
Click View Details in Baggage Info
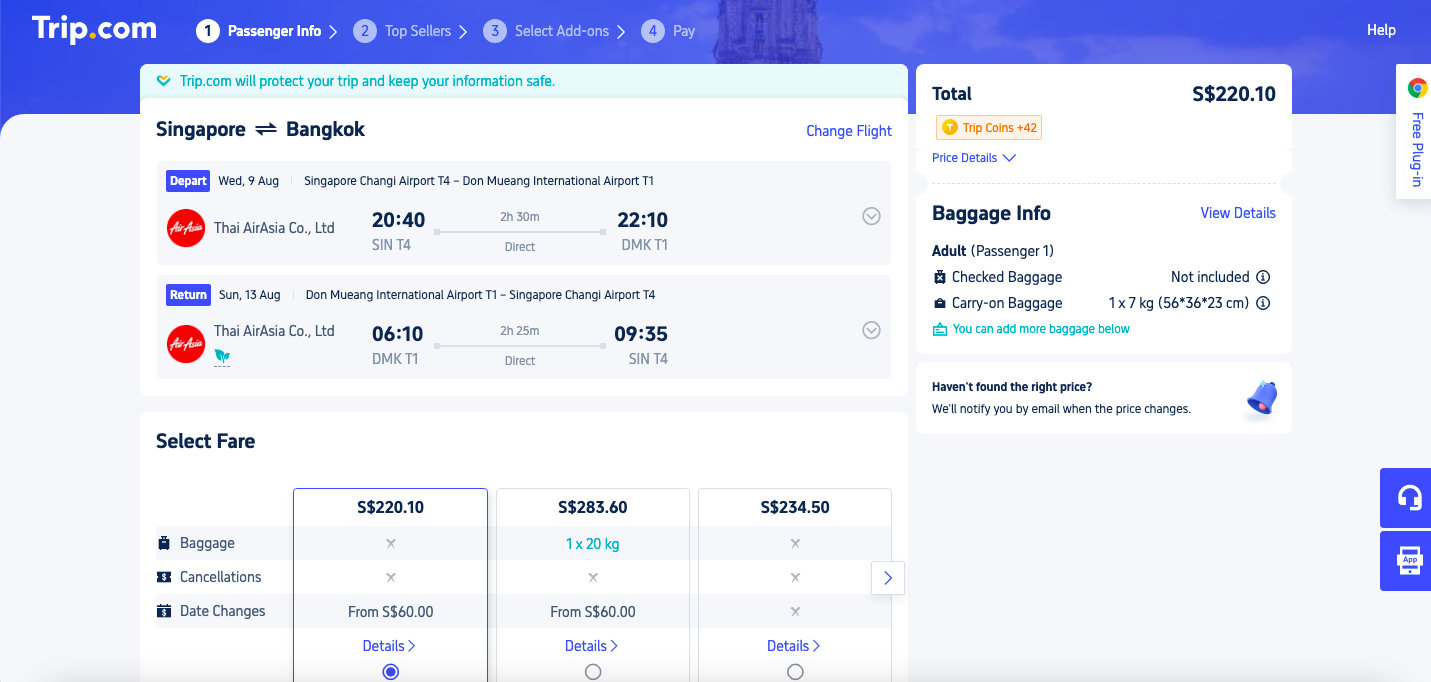point(1238,213)
